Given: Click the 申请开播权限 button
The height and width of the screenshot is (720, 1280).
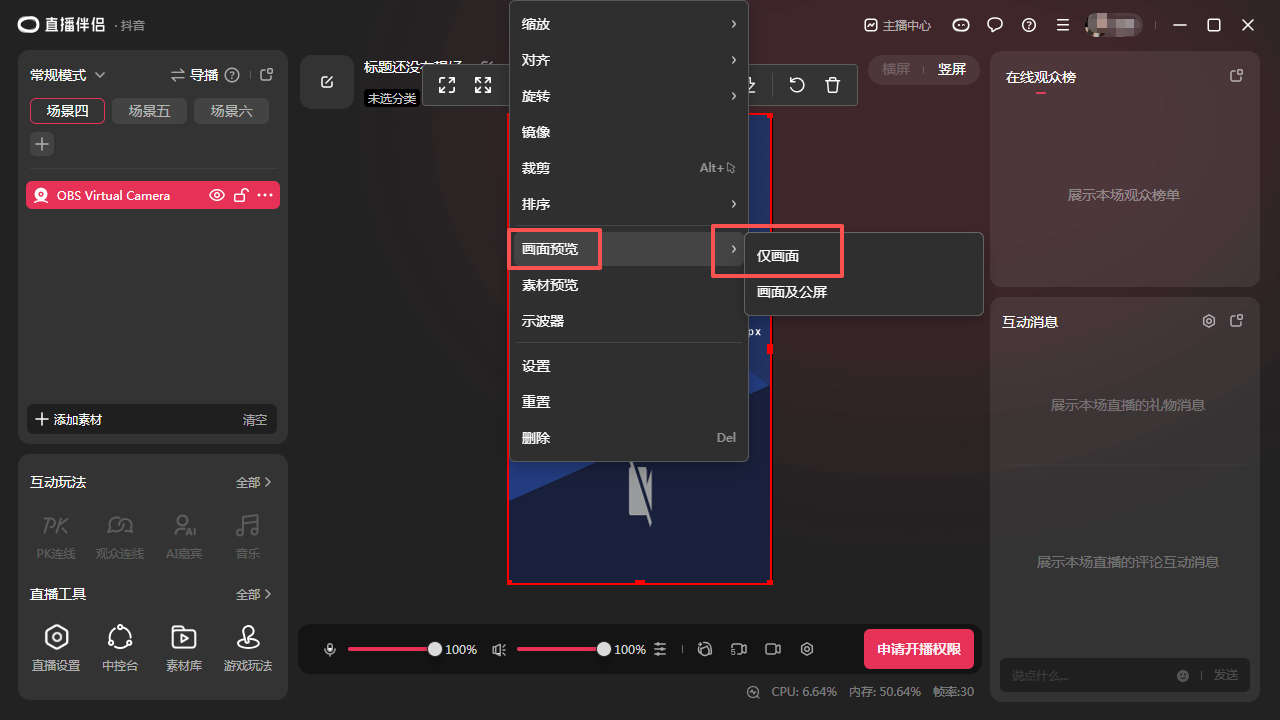Looking at the screenshot, I should [x=918, y=650].
